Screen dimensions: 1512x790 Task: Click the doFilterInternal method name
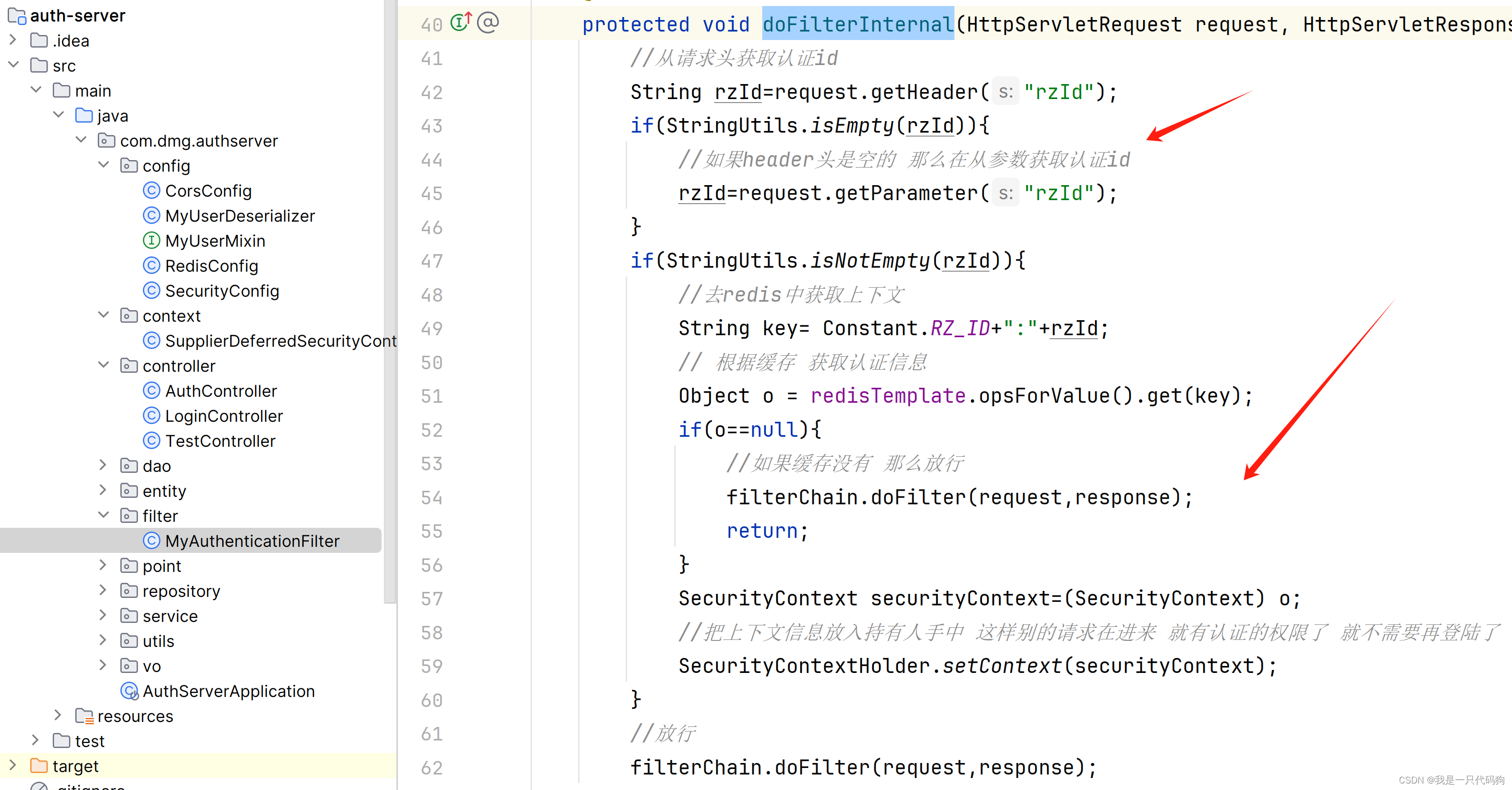click(857, 24)
